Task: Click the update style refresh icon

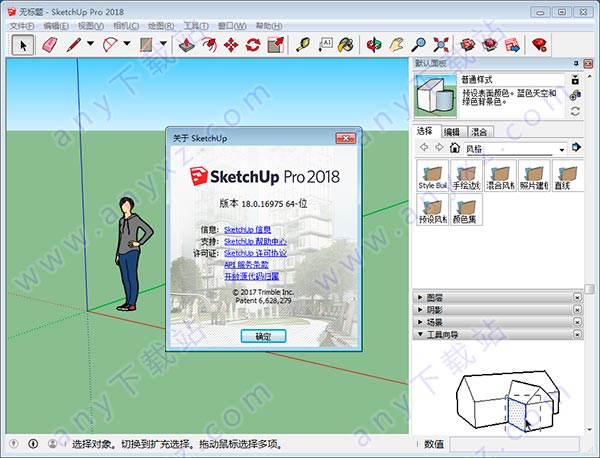Action: coord(575,111)
